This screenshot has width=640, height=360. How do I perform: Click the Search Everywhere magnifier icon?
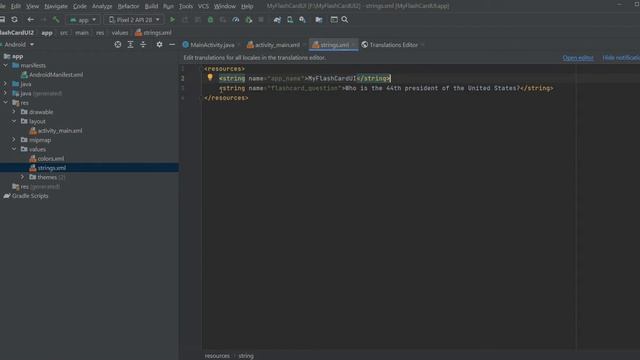point(345,20)
